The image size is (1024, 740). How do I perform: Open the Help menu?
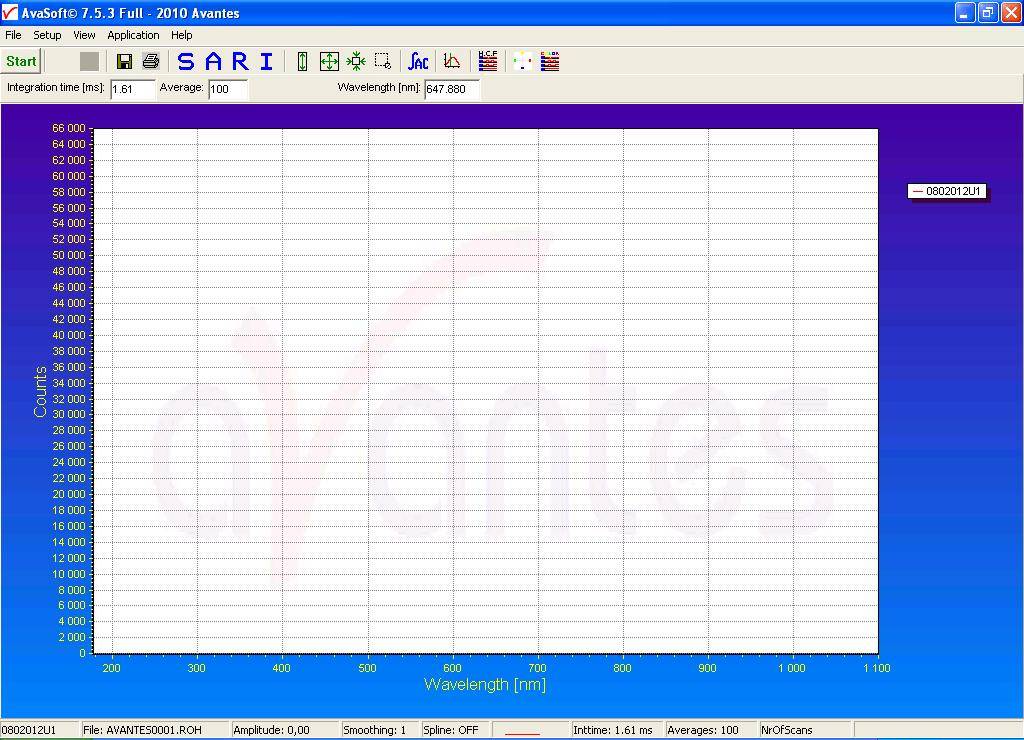pyautogui.click(x=182, y=35)
